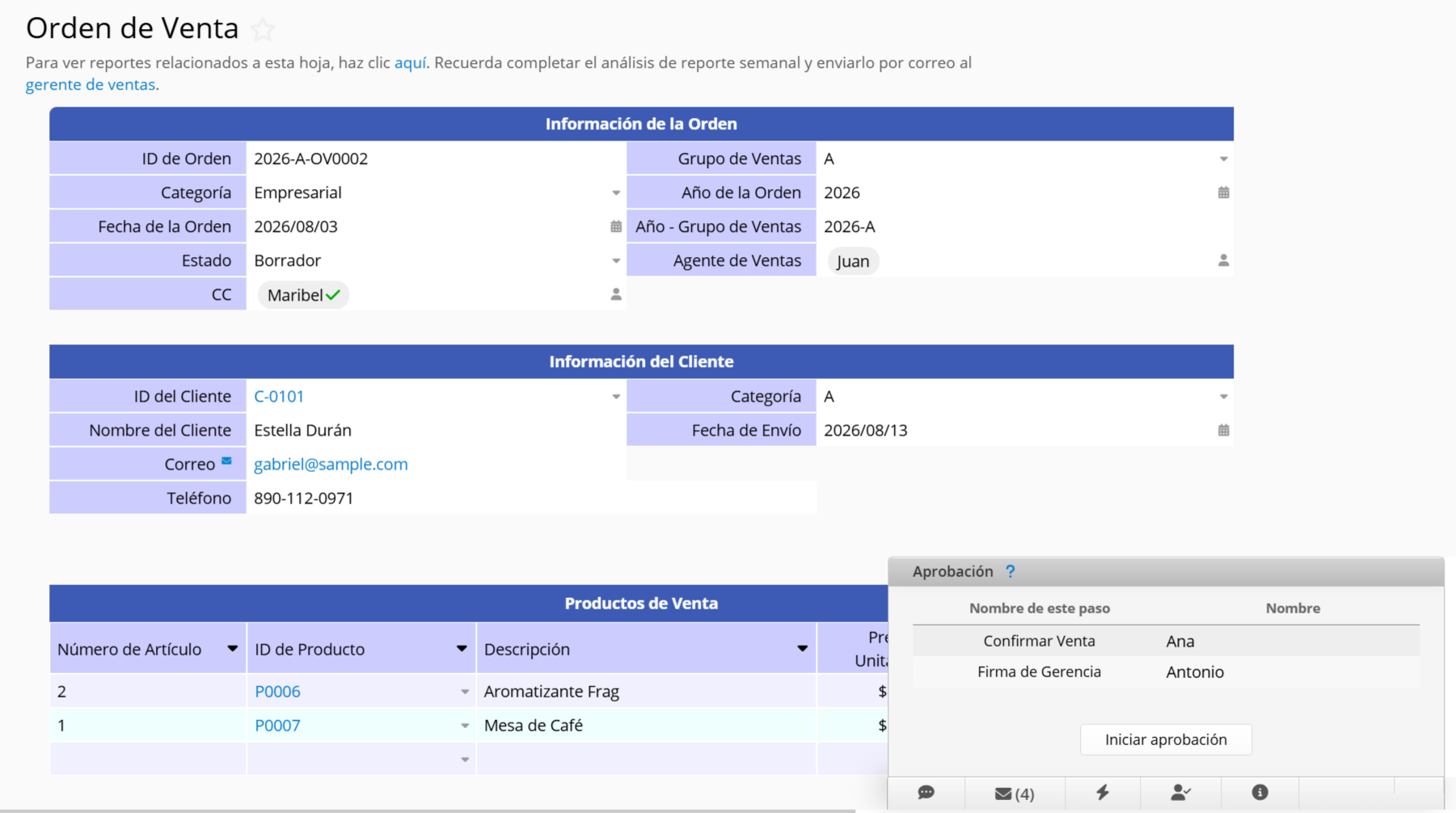Image resolution: width=1456 pixels, height=813 pixels.
Task: Click user picker icon for Agente de Ventas
Action: point(1223,261)
